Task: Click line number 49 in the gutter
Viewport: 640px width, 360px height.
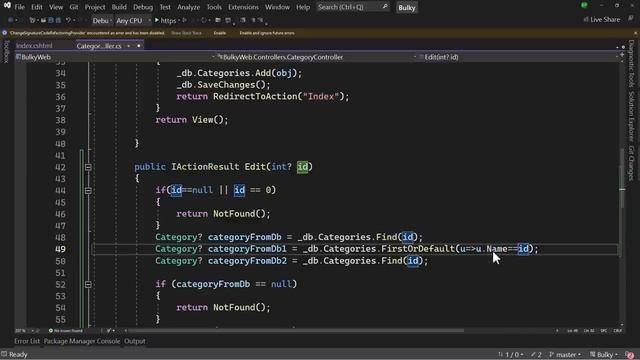Action: click(x=60, y=249)
